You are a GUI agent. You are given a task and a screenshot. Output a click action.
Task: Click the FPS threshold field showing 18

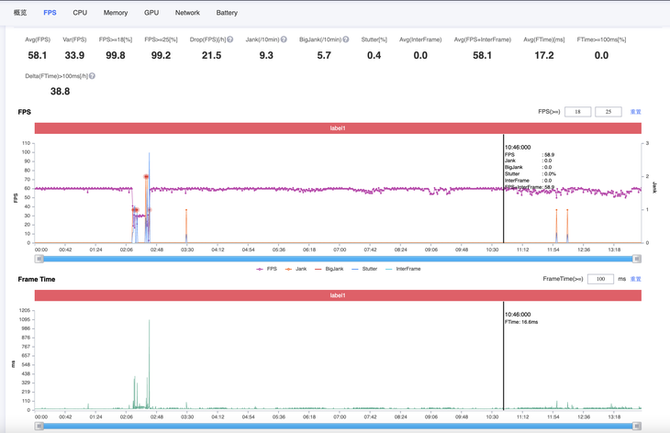577,112
